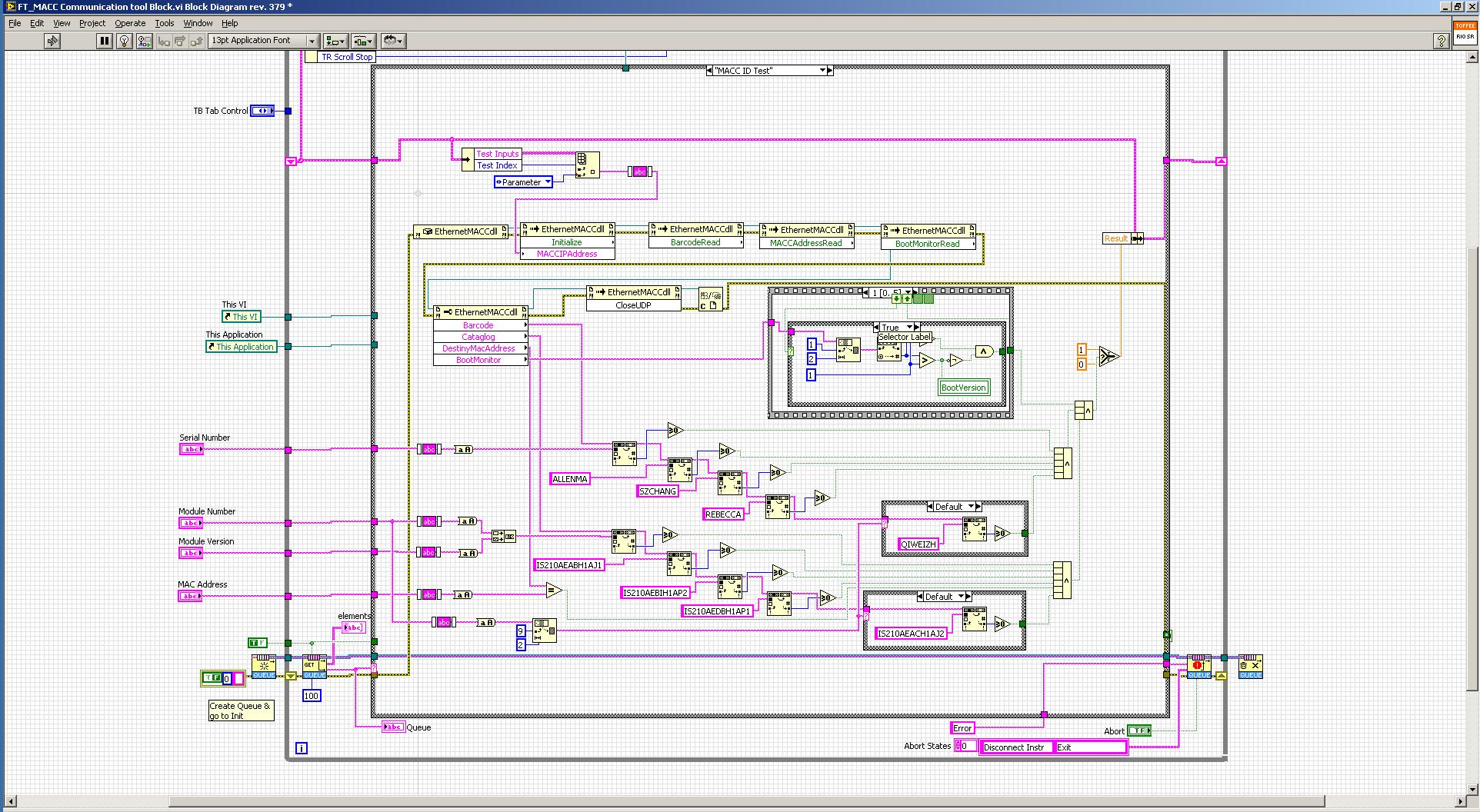Open the File menu
This screenshot has height=812, width=1480.
coord(15,23)
